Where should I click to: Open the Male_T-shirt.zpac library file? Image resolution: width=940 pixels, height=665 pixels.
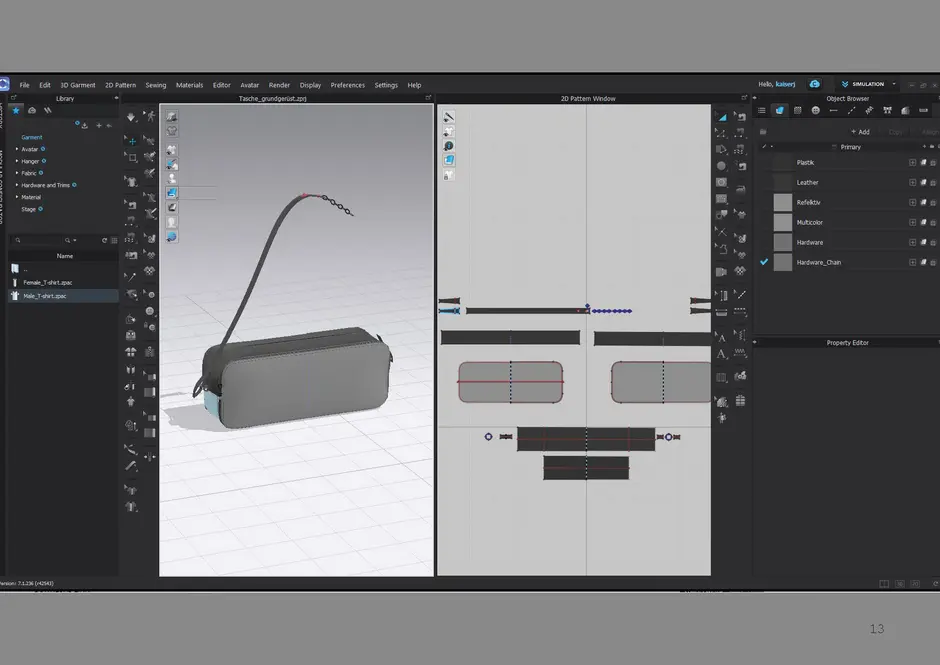pyautogui.click(x=45, y=296)
